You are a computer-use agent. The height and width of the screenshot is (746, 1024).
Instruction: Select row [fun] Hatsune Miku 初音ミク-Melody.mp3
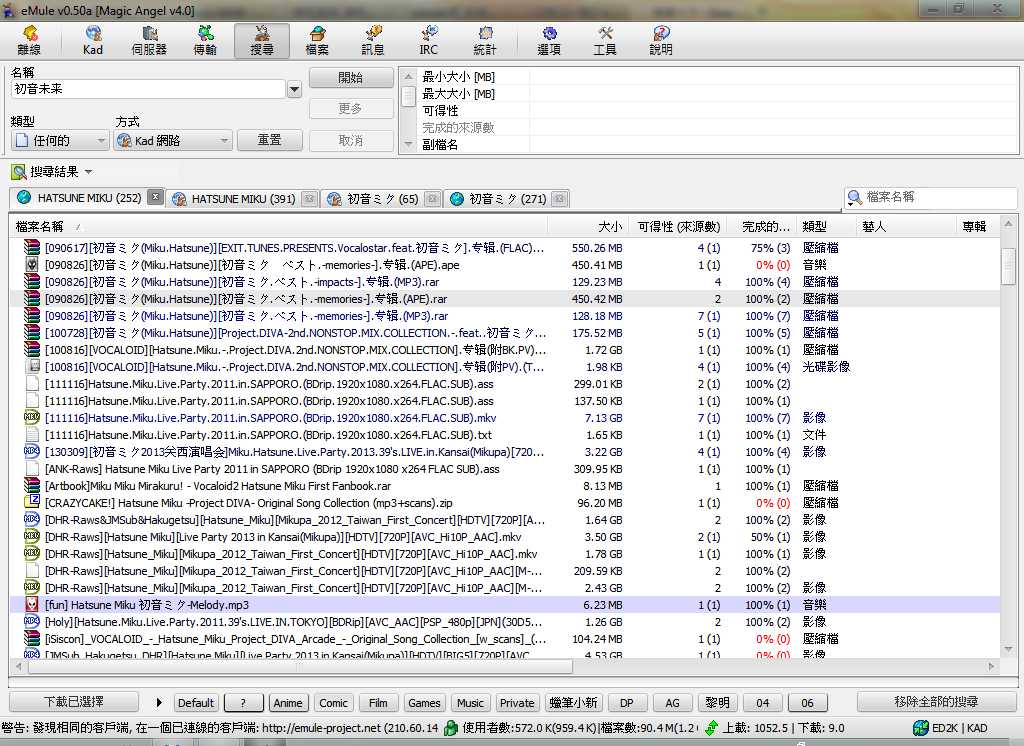coord(504,605)
